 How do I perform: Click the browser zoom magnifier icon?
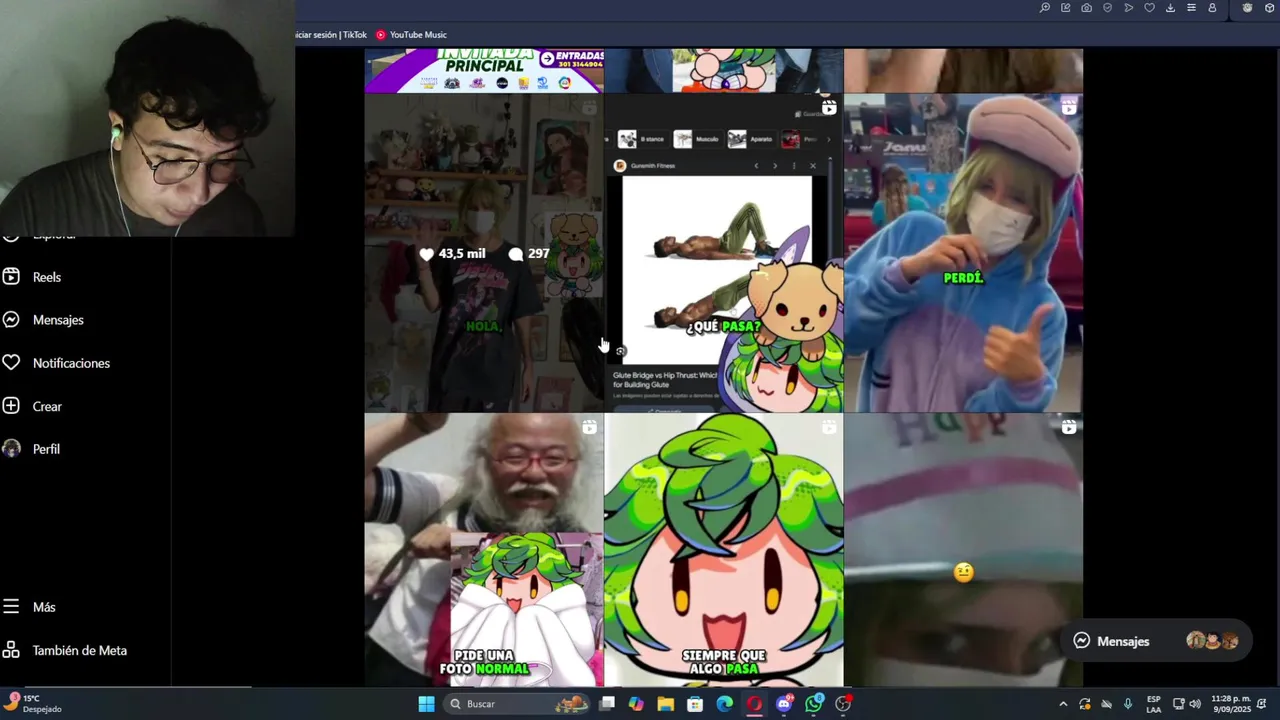1045,8
